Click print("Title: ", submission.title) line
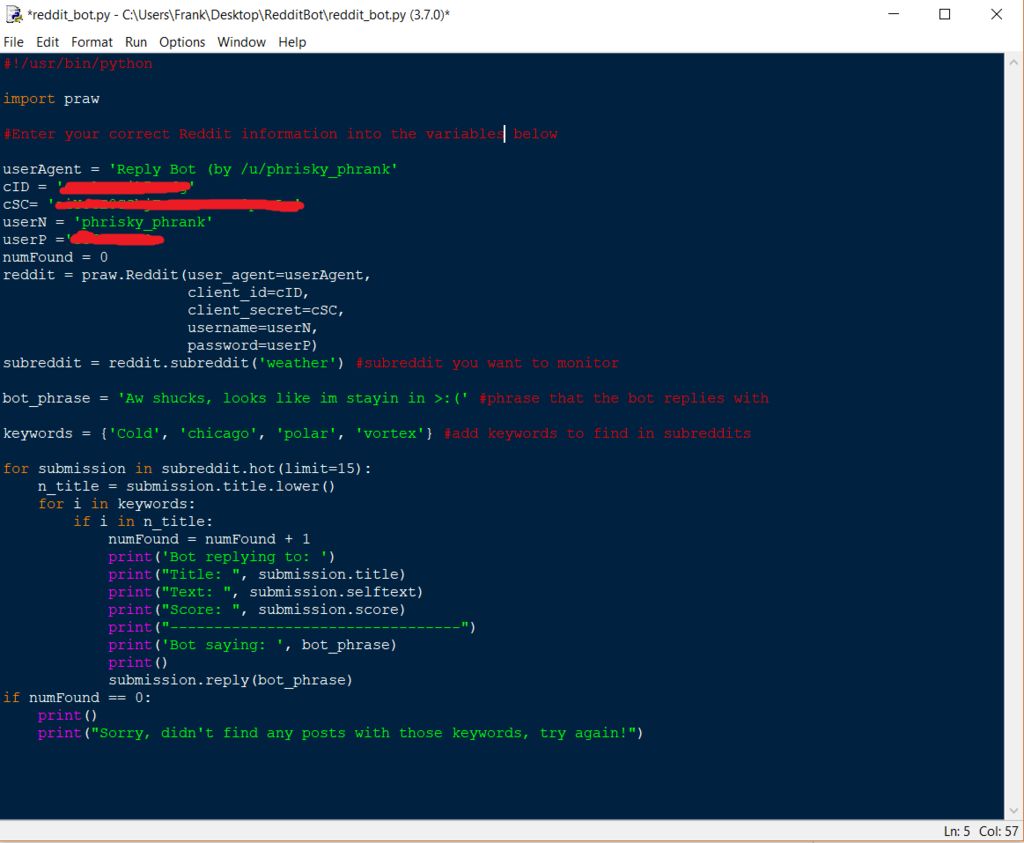The height and width of the screenshot is (843, 1024). [257, 575]
